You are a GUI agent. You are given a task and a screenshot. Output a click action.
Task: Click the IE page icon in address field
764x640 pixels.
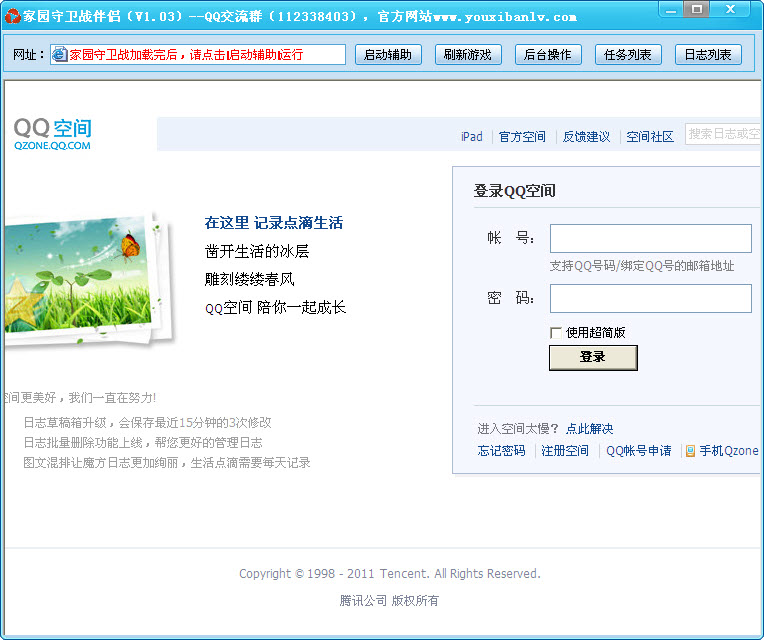click(59, 54)
